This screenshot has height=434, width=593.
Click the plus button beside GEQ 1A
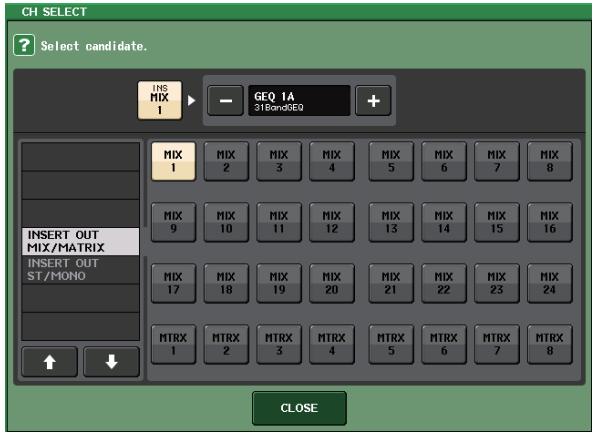[x=373, y=101]
